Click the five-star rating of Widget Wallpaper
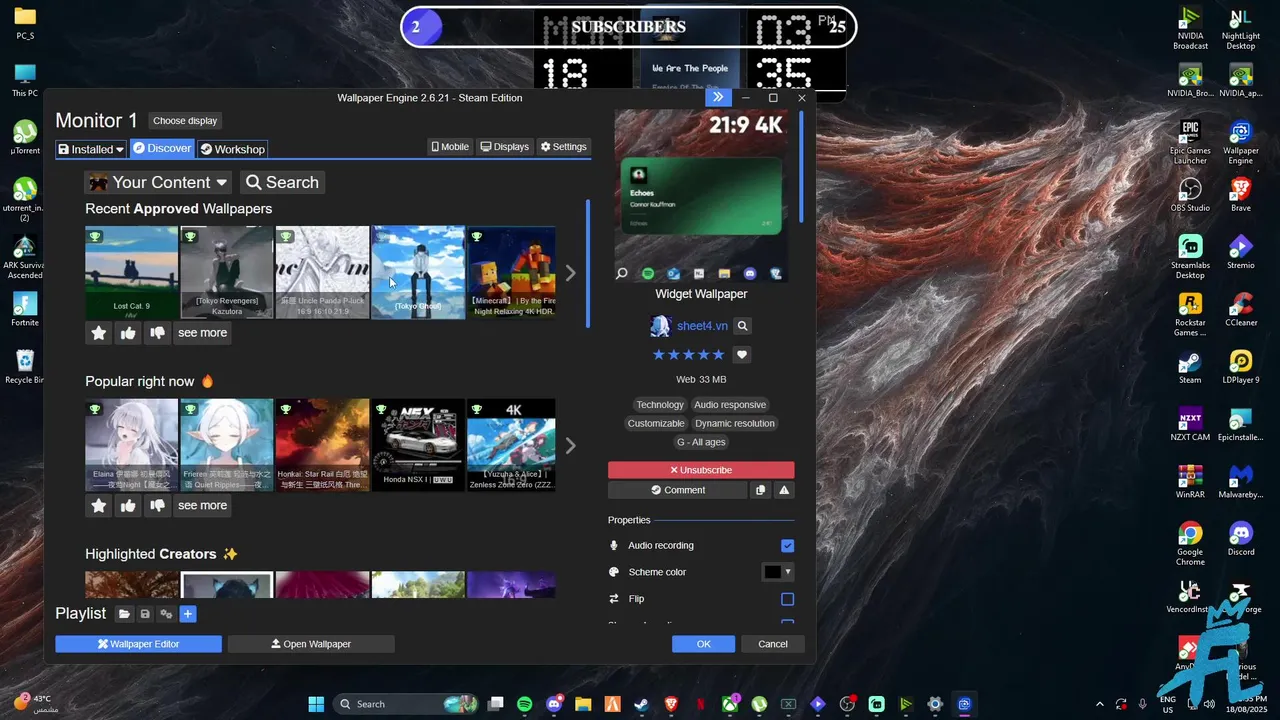The width and height of the screenshot is (1280, 720). (688, 355)
